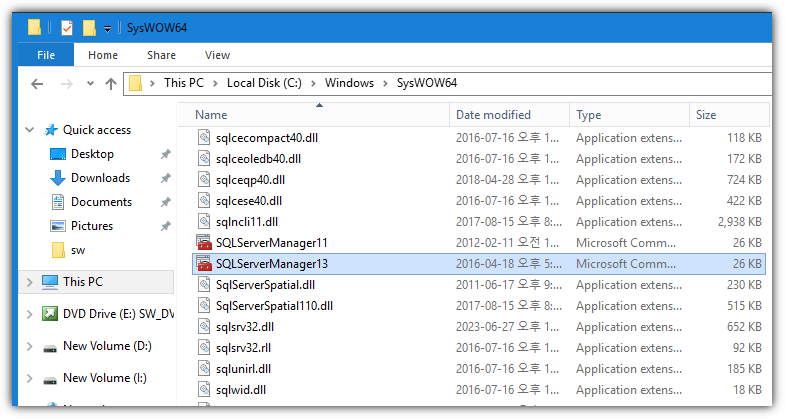The height and width of the screenshot is (419, 785).
Task: Switch to the View ribbon tab
Action: tap(217, 55)
